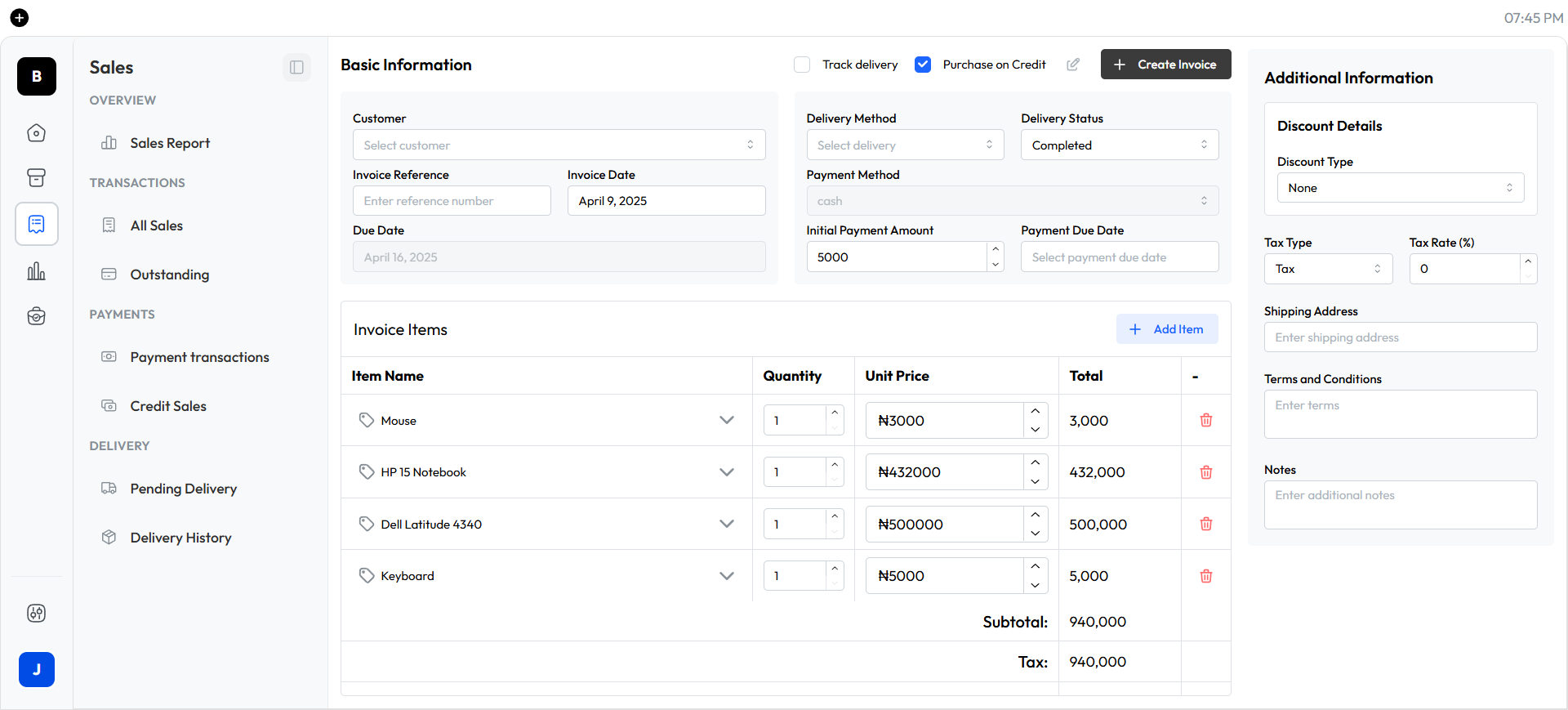Screen dimensions: 1568x710
Task: Click the home icon in the left rail
Action: tap(36, 132)
